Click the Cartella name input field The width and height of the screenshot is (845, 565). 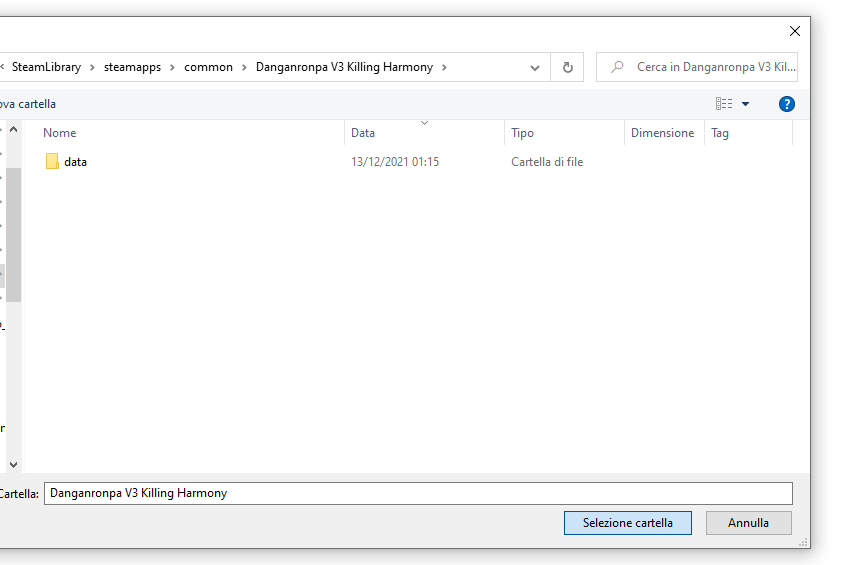click(x=418, y=493)
